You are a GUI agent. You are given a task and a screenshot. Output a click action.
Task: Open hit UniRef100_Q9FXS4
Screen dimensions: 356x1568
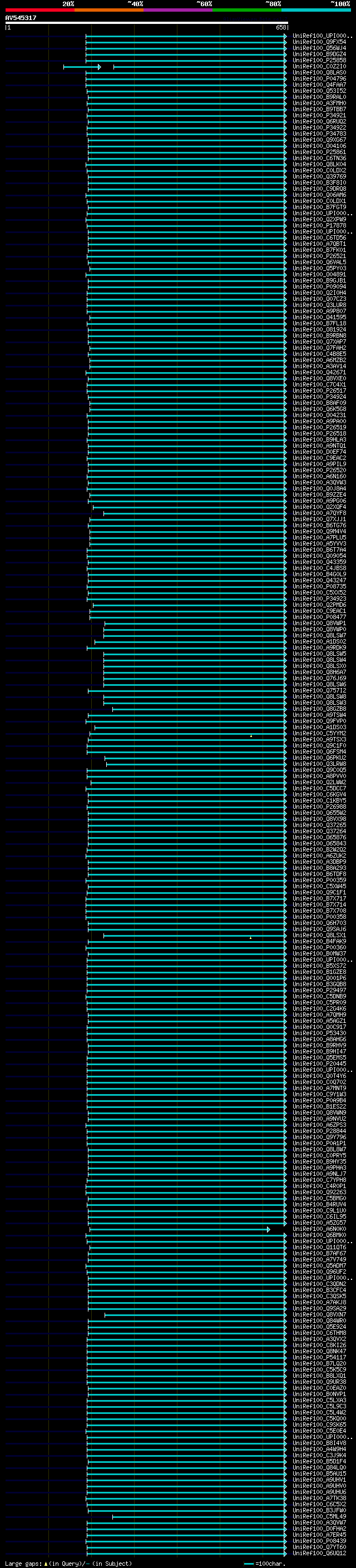point(319,42)
